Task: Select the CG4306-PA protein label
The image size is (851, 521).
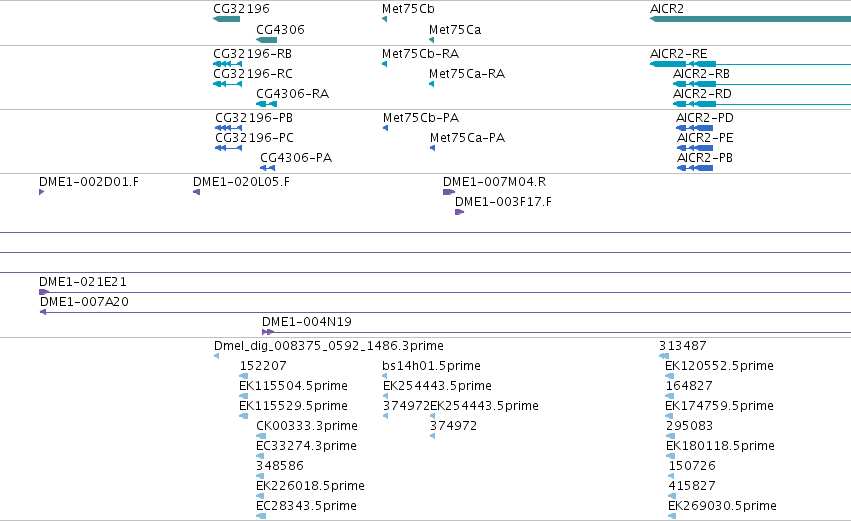Action: click(x=296, y=158)
